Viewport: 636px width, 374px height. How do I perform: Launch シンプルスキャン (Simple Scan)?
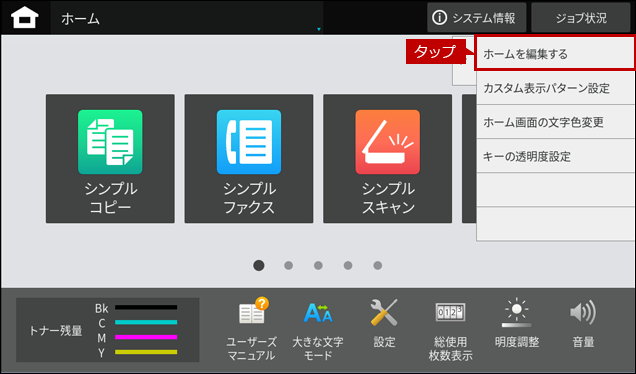click(x=387, y=159)
